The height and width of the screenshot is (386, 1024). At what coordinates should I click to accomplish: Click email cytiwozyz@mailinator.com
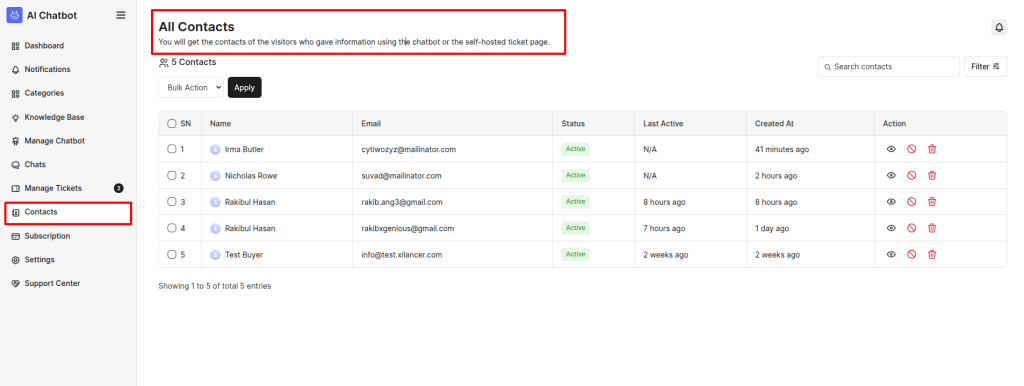coord(408,150)
